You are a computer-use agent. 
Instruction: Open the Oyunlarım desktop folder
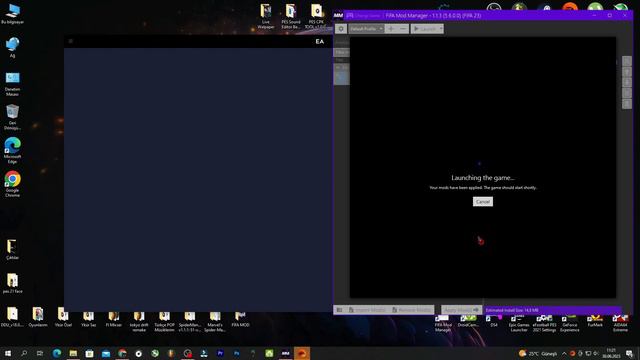[x=38, y=318]
